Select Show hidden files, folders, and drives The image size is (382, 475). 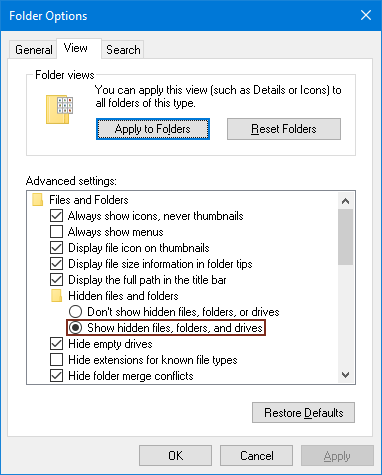pyautogui.click(x=75, y=328)
